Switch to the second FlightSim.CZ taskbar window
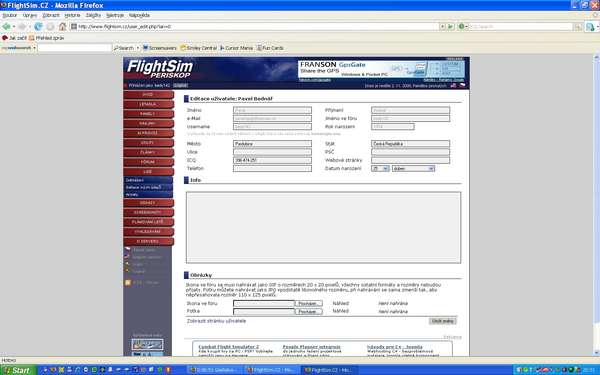 (x=330, y=370)
